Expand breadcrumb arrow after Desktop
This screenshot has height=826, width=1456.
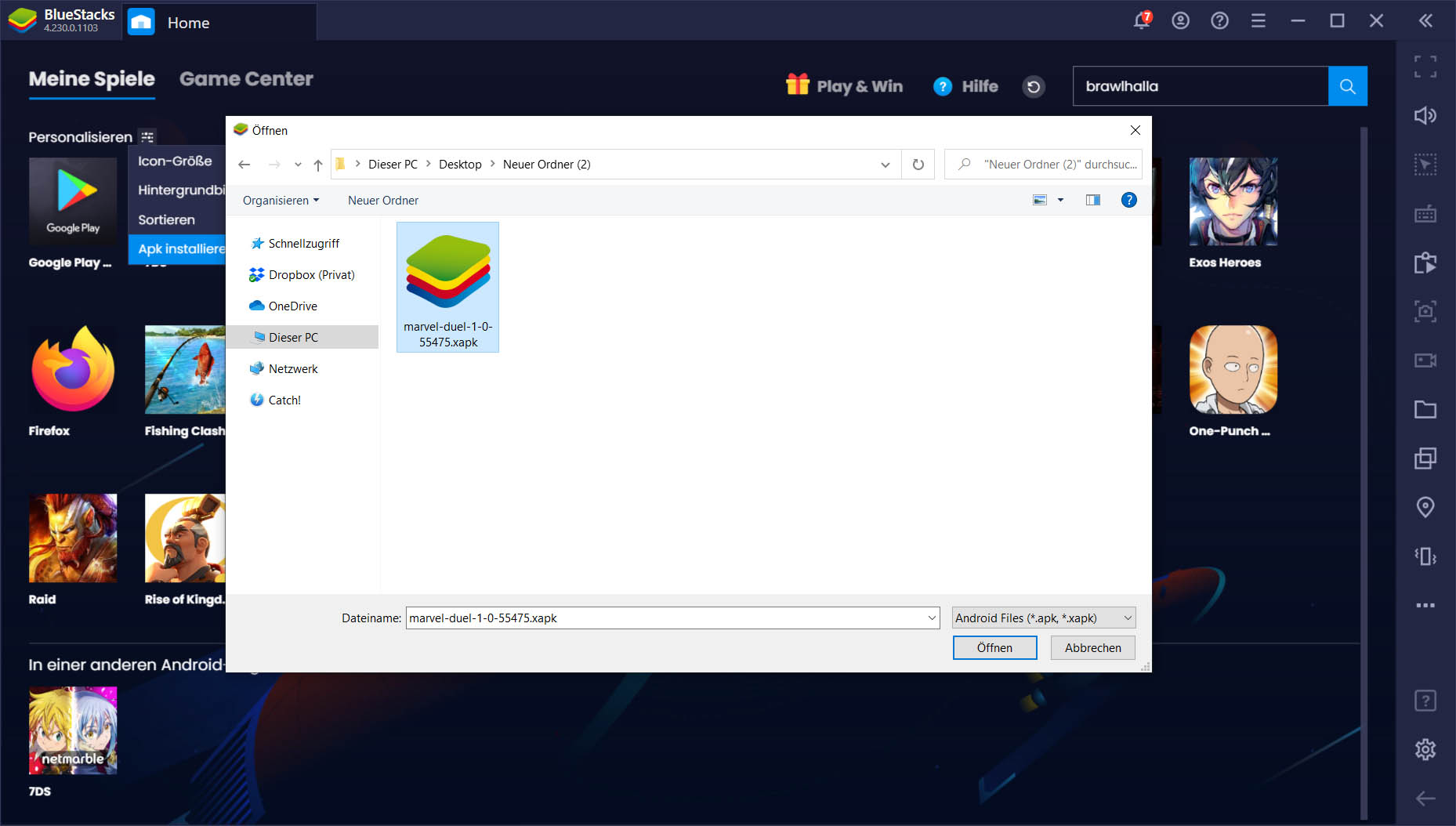[x=493, y=164]
